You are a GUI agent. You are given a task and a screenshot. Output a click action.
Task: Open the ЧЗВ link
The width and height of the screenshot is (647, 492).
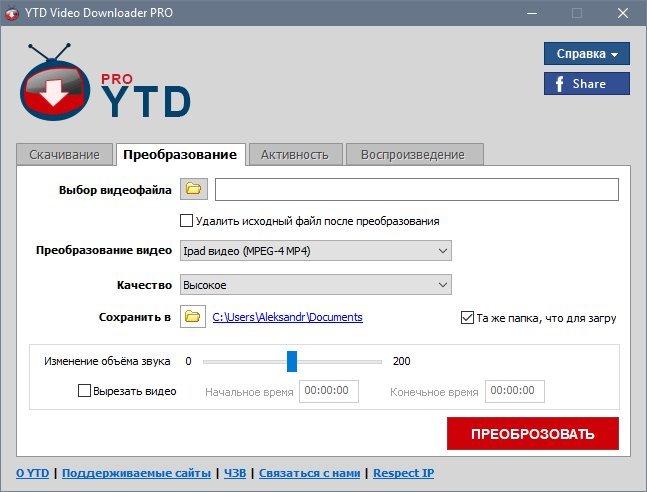click(x=235, y=473)
